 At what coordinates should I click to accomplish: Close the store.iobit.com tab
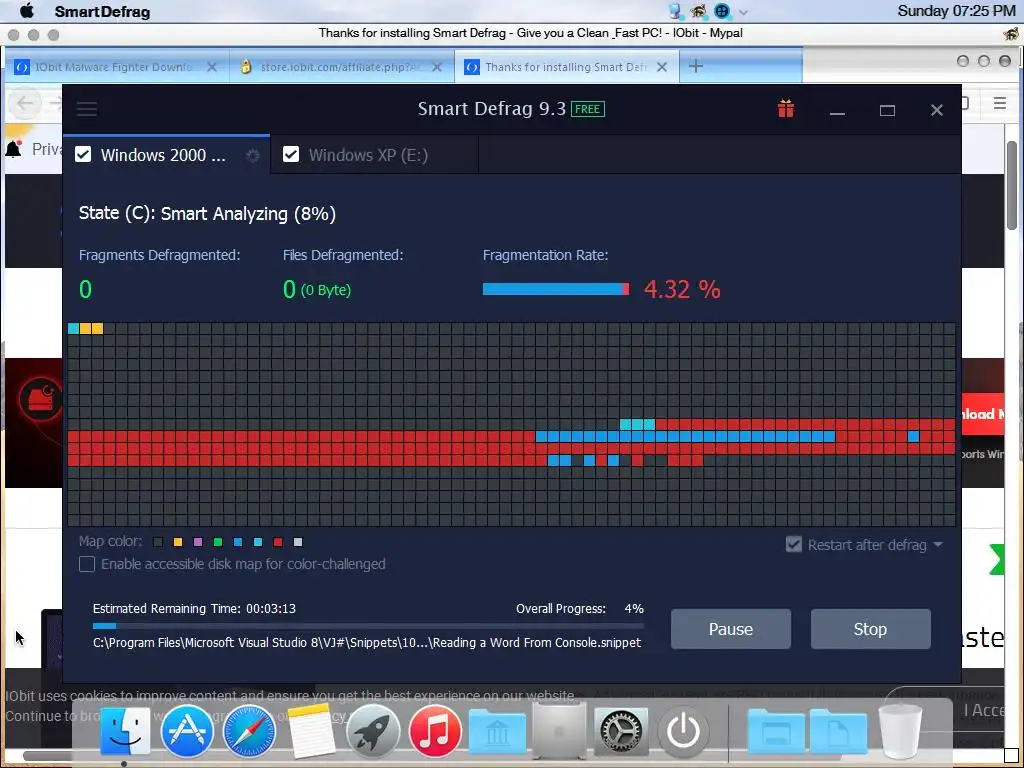[437, 67]
